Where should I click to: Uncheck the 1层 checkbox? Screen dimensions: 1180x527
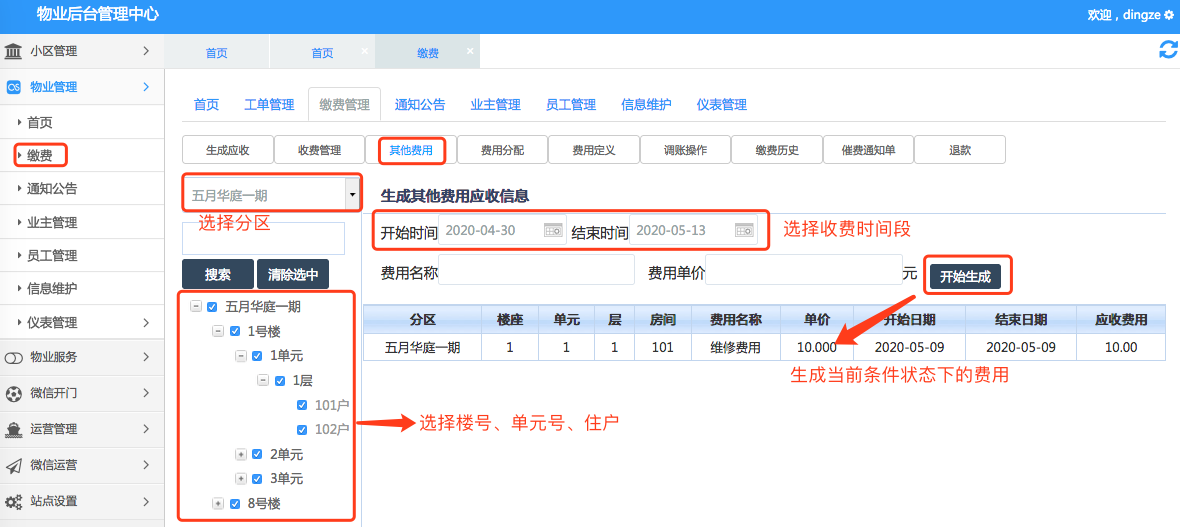tap(280, 380)
